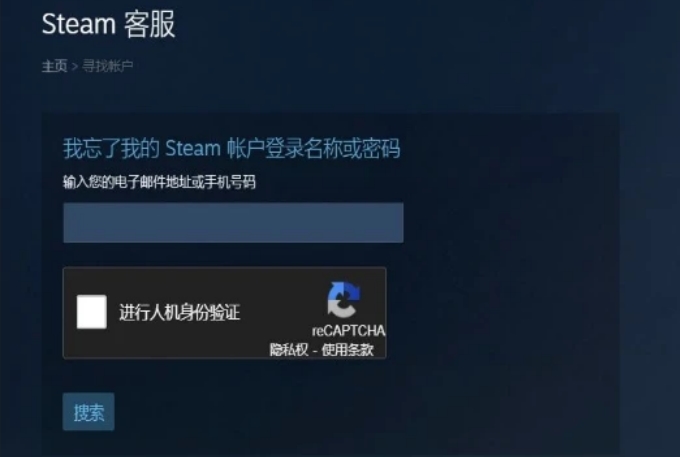Click the reCAPTCHA brand text

point(348,331)
